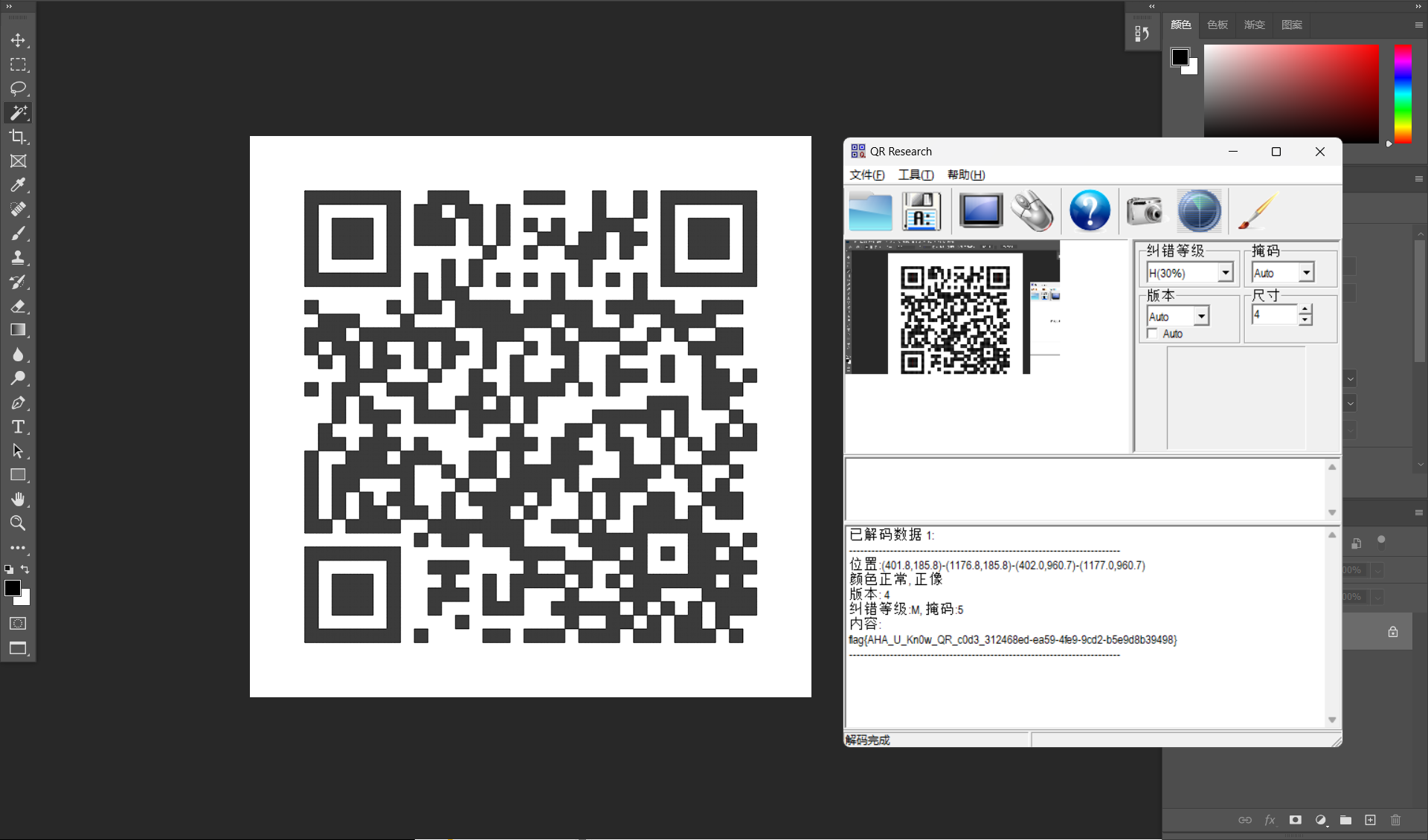Click the 尺寸 size input field
The width and height of the screenshot is (1428, 840).
click(1274, 315)
